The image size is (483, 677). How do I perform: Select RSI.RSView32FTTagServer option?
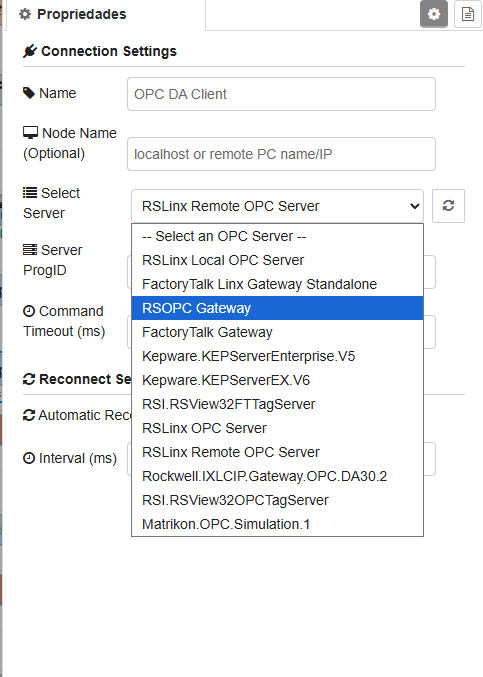click(x=278, y=404)
